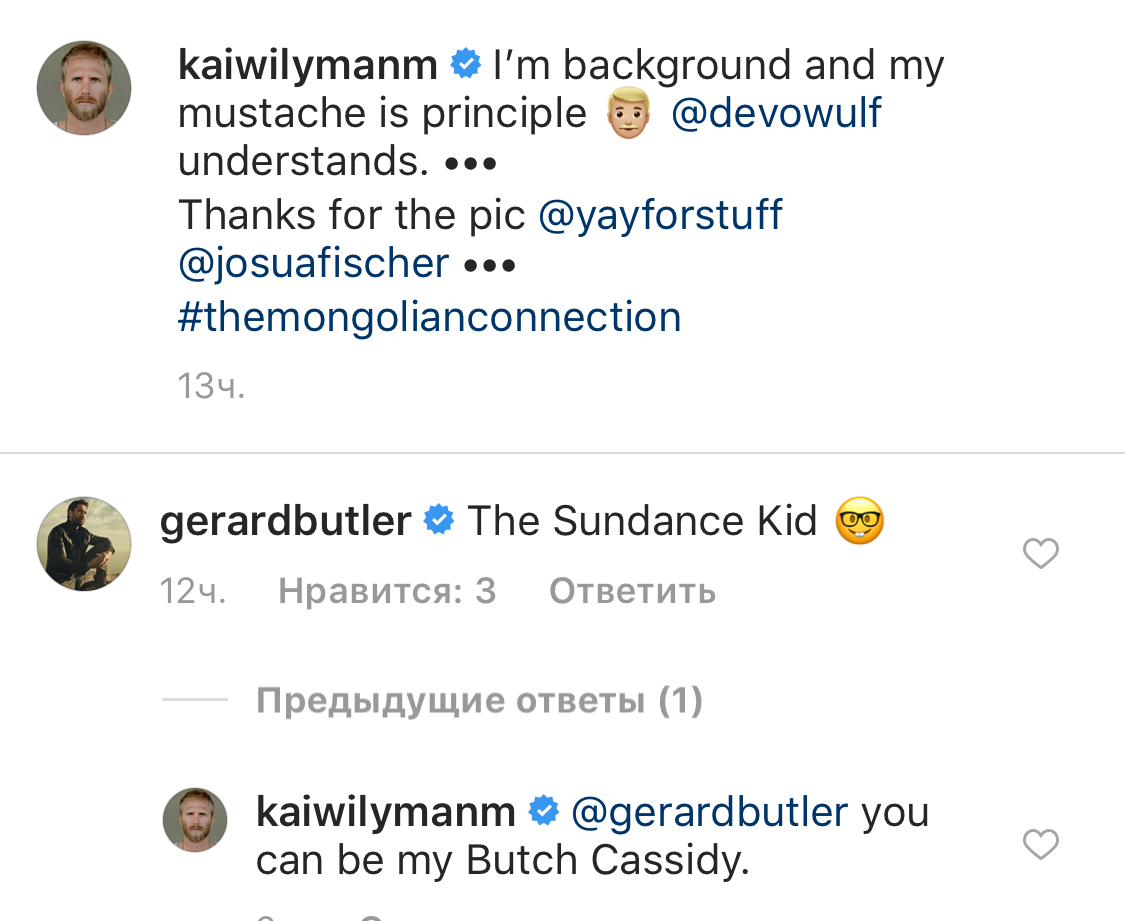This screenshot has width=1125, height=921.
Task: Tap verified badge in the reply comment
Action: pos(543,811)
